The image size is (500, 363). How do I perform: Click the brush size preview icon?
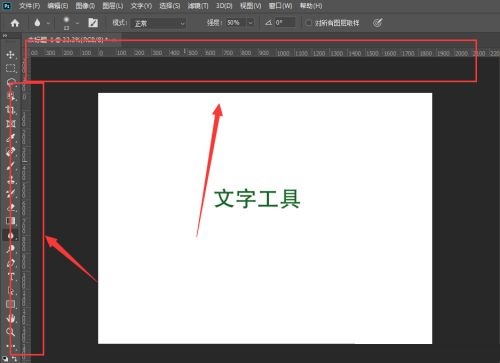pos(66,22)
